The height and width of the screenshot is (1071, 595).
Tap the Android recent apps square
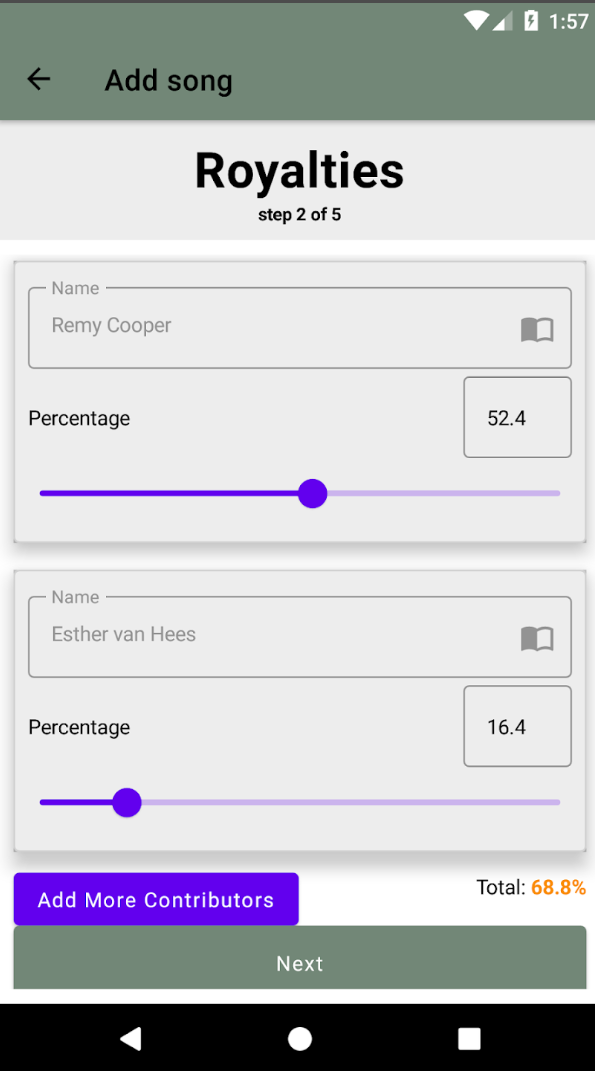(x=469, y=1038)
